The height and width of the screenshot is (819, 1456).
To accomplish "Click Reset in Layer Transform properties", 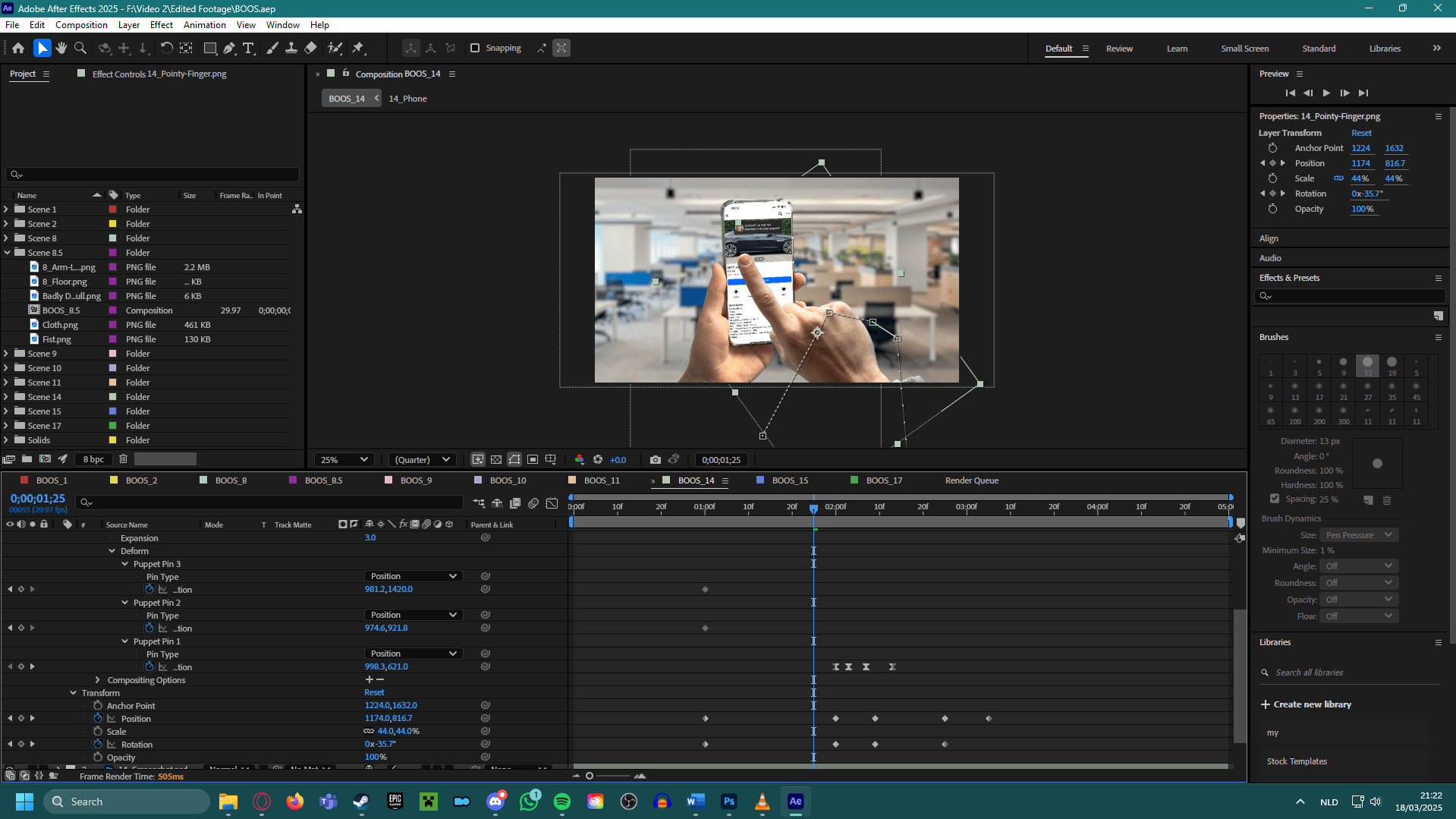I will click(x=1361, y=133).
